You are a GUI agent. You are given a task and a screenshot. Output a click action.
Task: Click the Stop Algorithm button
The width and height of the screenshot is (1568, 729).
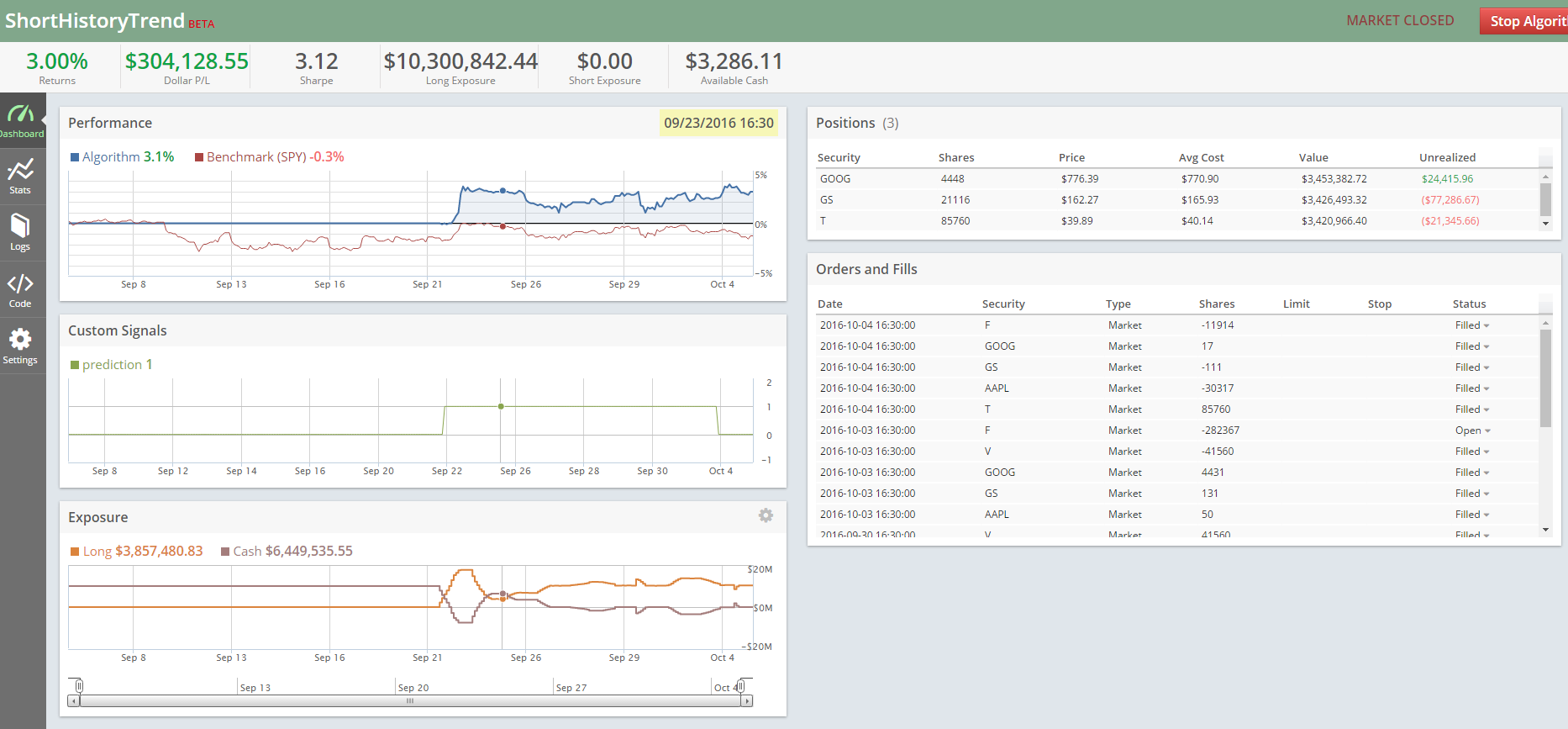pyautogui.click(x=1524, y=21)
